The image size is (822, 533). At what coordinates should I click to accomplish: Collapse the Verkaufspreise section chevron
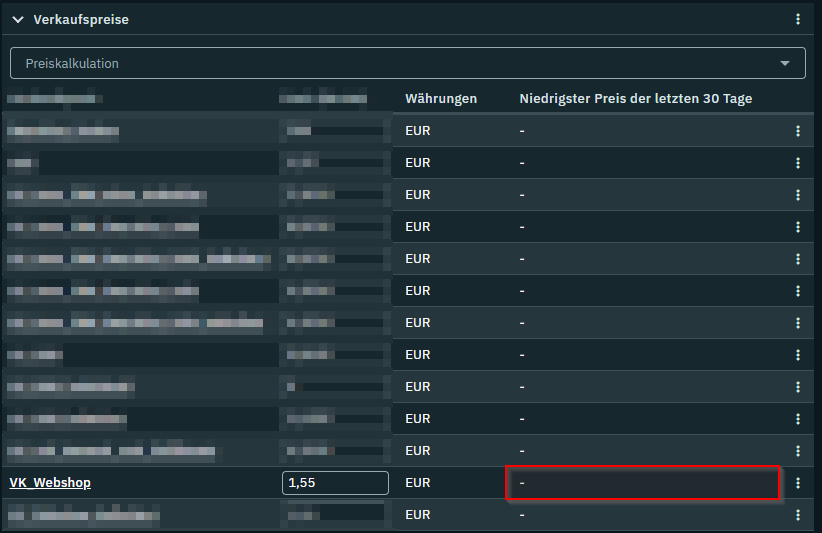coord(18,19)
